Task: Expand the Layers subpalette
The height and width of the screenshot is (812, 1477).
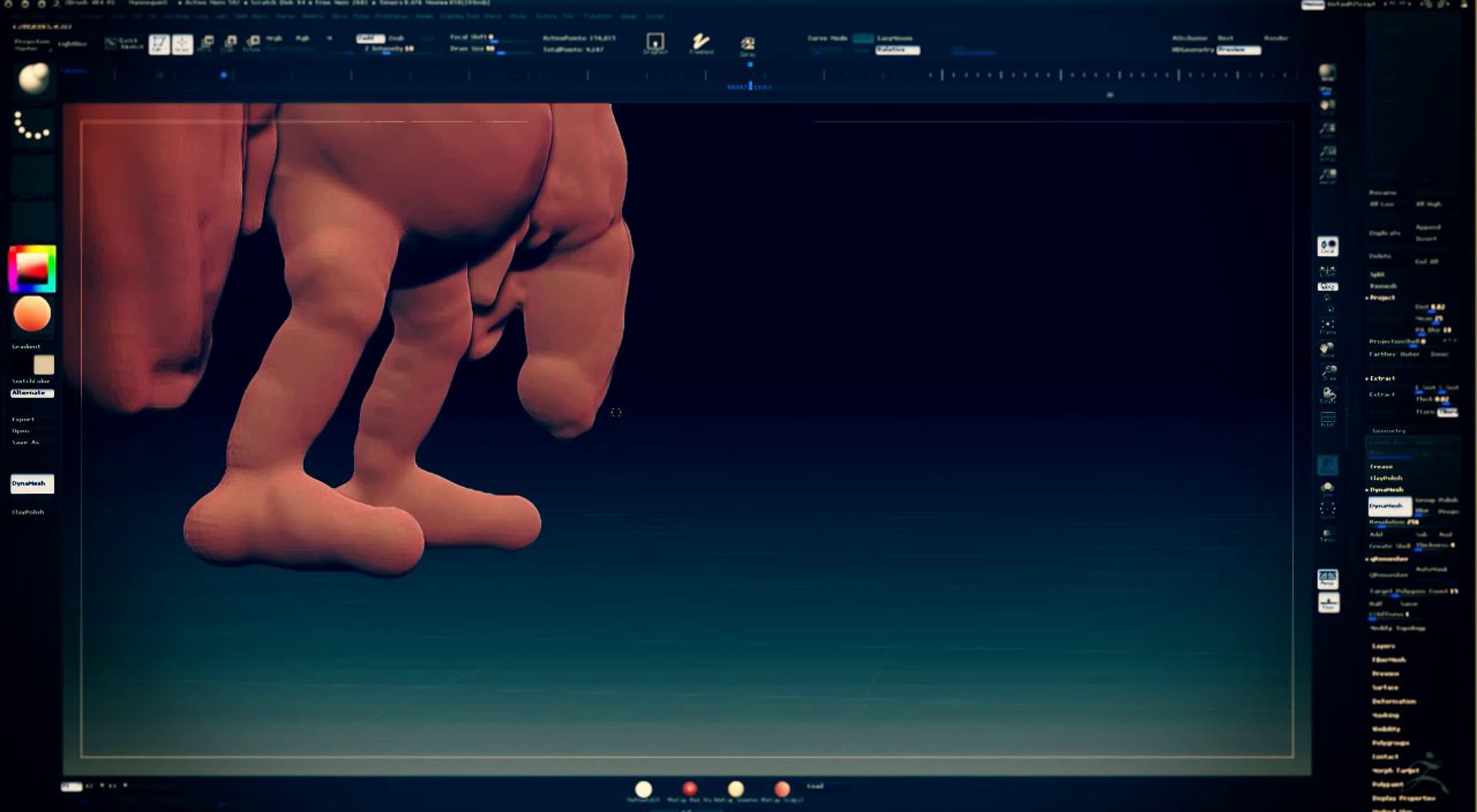Action: pos(1383,646)
